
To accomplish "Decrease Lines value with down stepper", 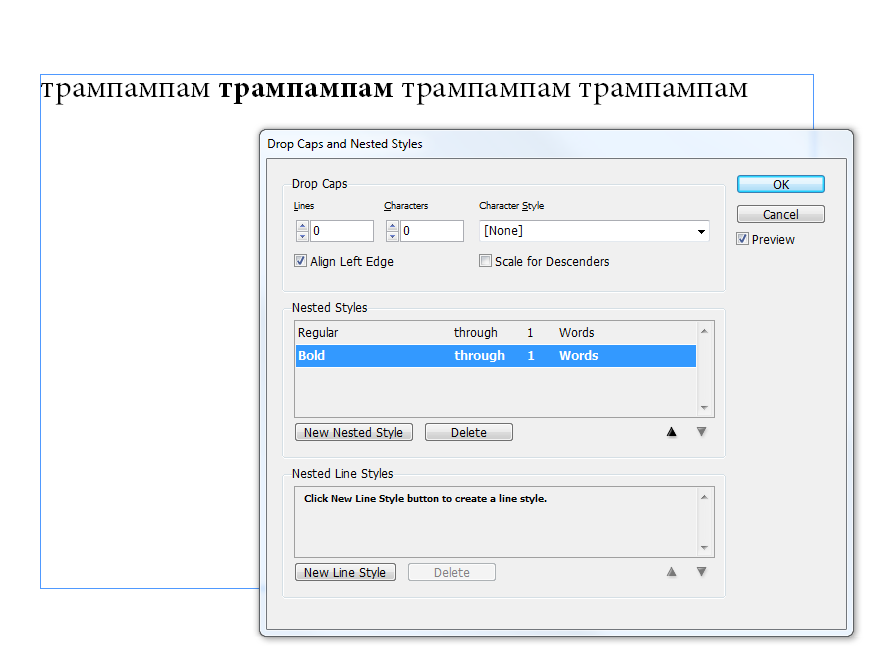I will tap(302, 237).
